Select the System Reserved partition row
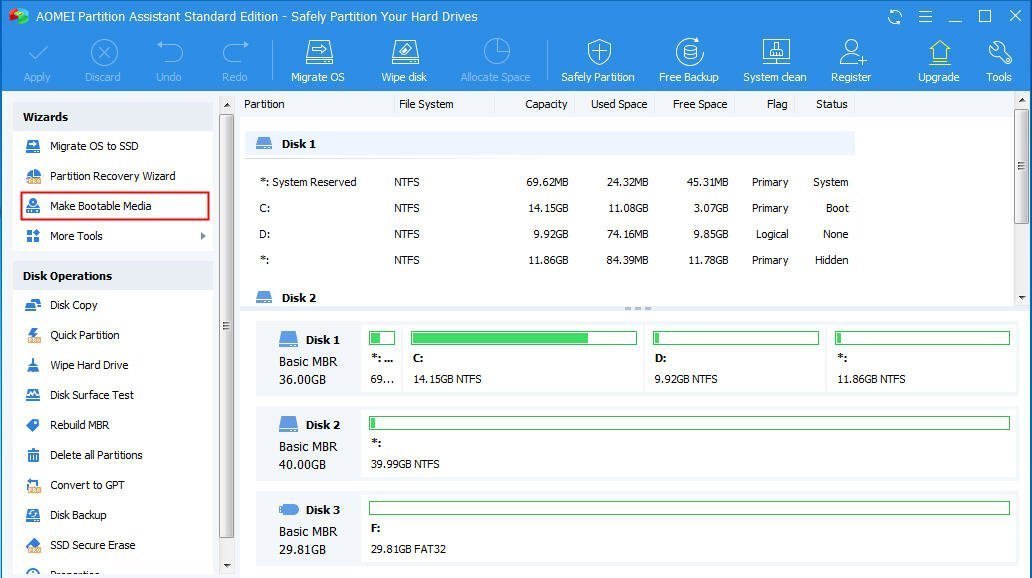Screen dimensions: 1032x578 click(550, 182)
